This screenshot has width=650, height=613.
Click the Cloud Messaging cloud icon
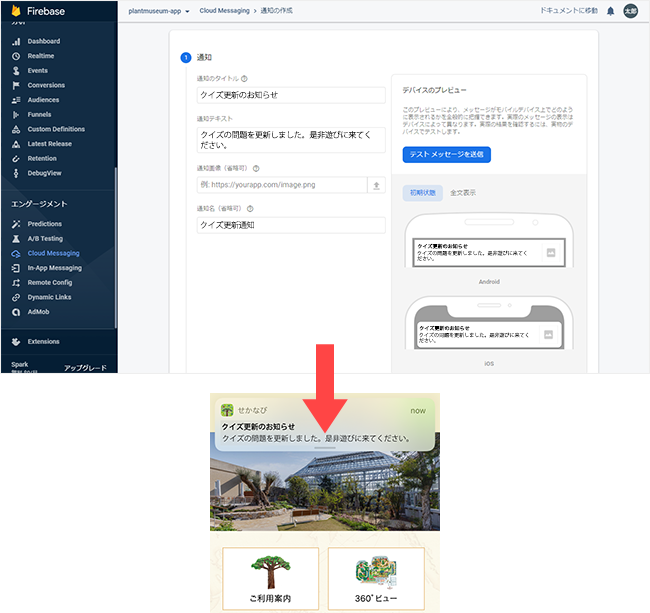click(16, 254)
